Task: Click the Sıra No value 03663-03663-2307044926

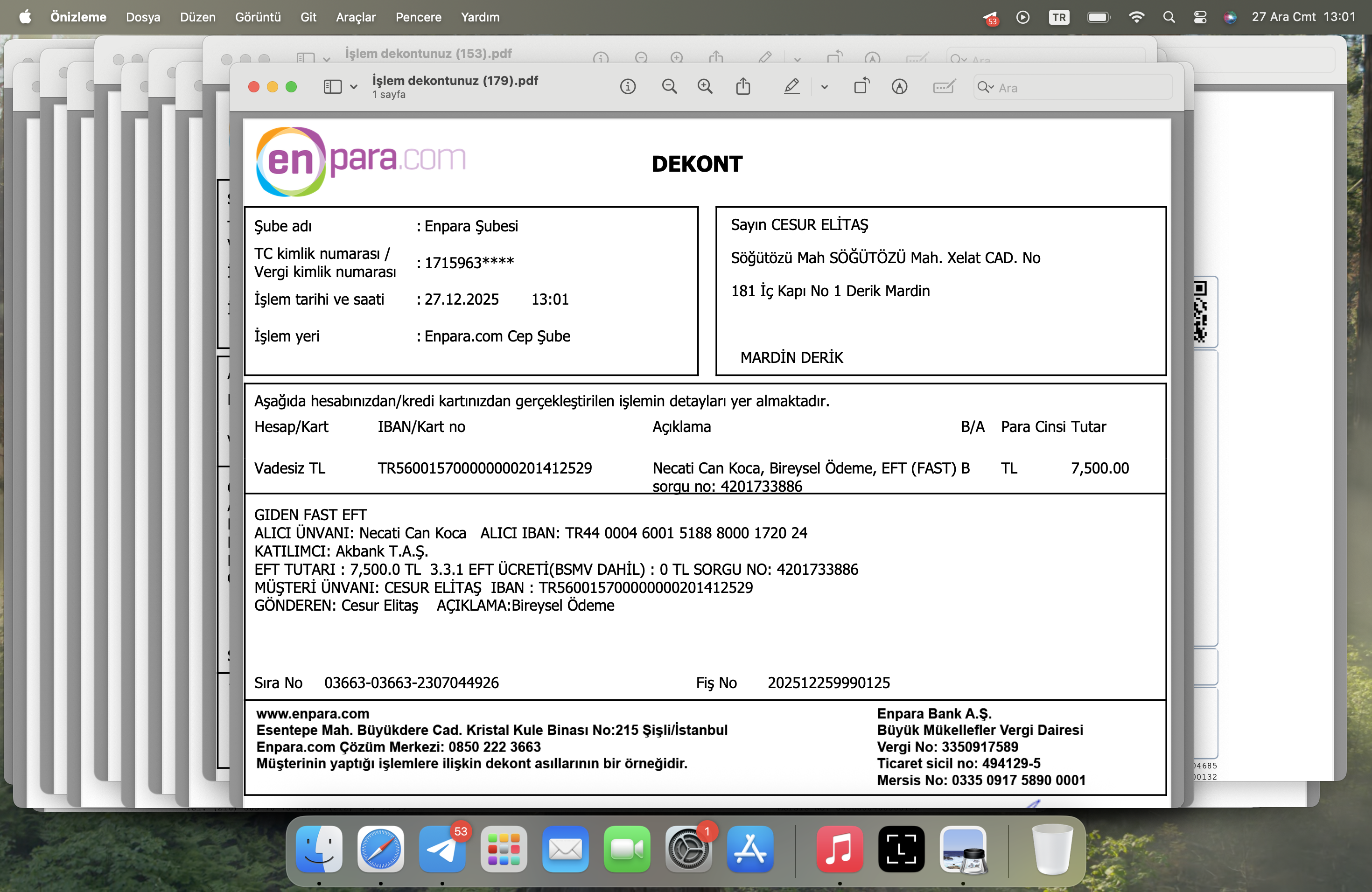Action: click(412, 683)
